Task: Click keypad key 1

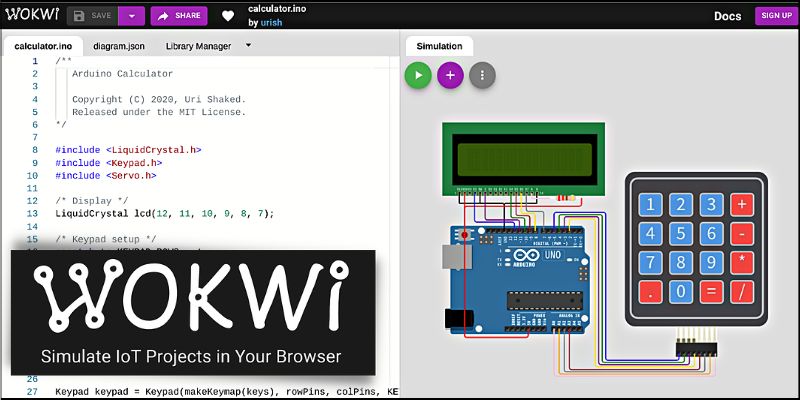Action: [x=651, y=205]
